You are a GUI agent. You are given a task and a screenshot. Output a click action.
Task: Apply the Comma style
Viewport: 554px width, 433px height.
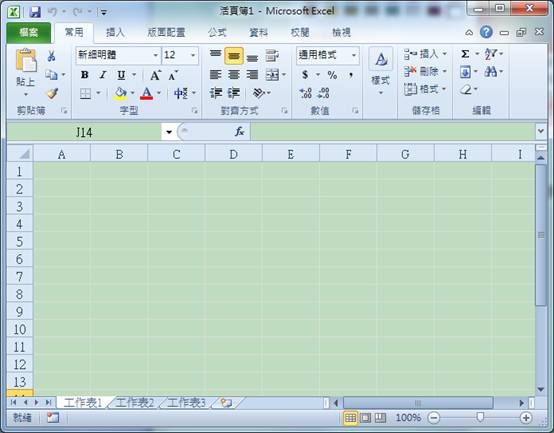coord(351,75)
